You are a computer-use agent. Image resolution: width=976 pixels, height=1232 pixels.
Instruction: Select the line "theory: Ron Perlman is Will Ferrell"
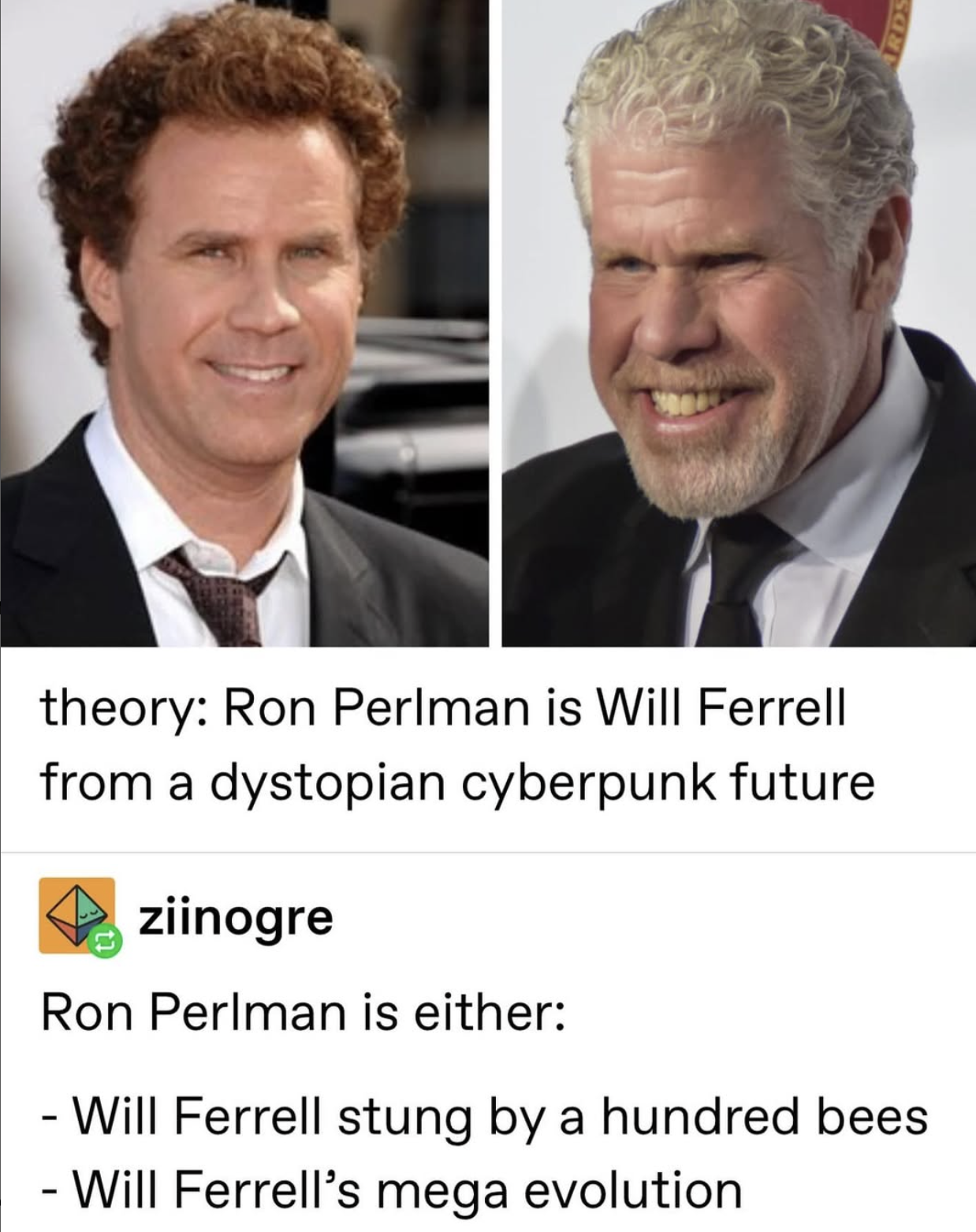pyautogui.click(x=443, y=707)
